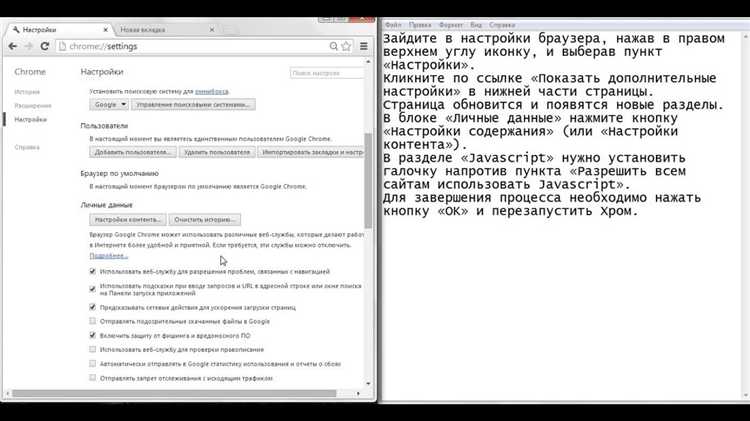Toggle search and URL suggestions checkbox
The width and height of the screenshot is (750, 421).
(x=92, y=289)
